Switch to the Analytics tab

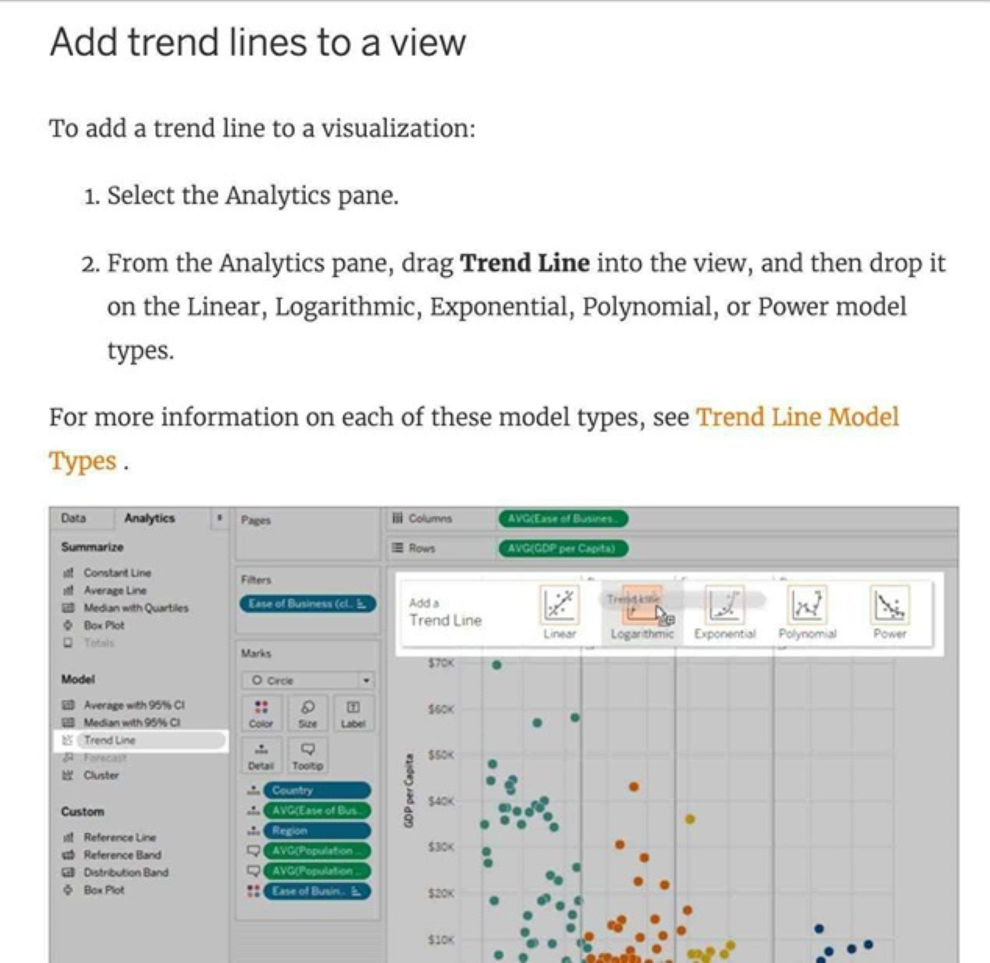149,518
